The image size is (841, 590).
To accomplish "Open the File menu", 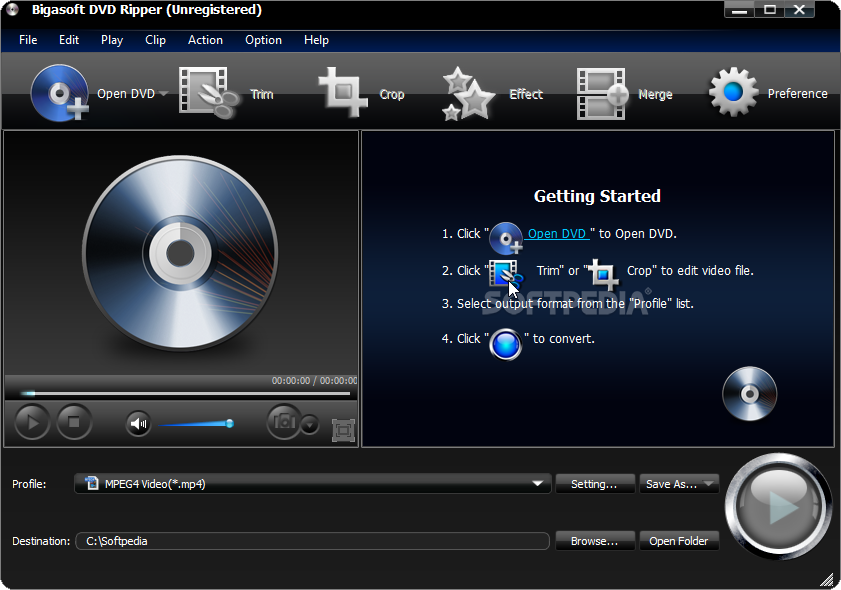I will click(28, 40).
